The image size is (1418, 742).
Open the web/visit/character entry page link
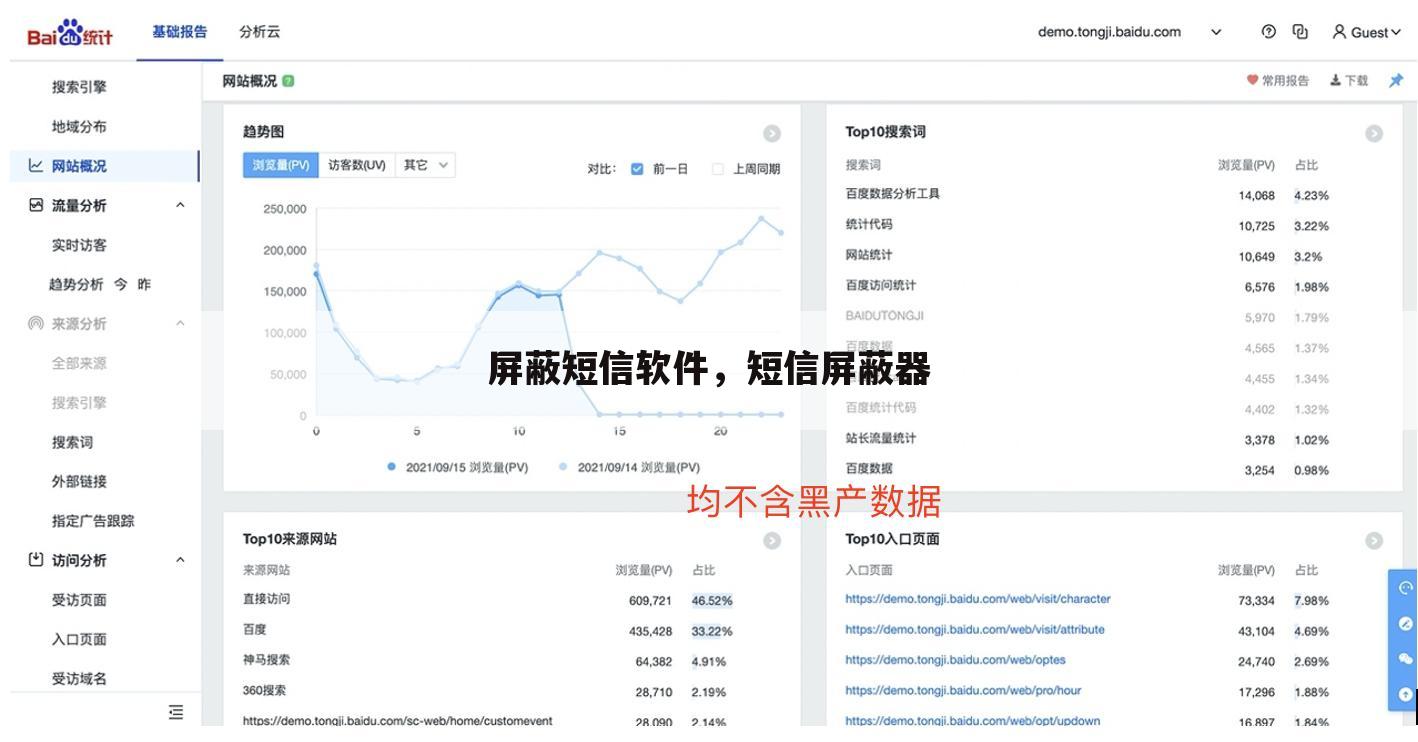977,599
